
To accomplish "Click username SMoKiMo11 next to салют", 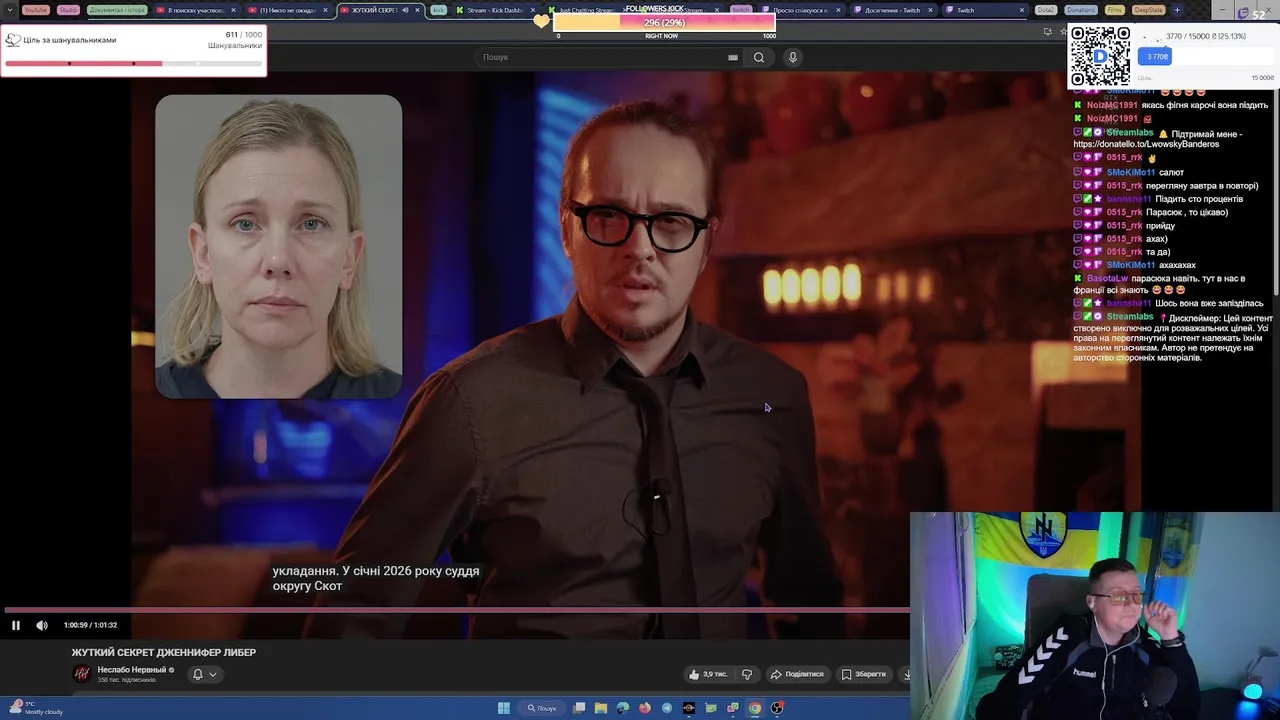I will coord(1130,172).
